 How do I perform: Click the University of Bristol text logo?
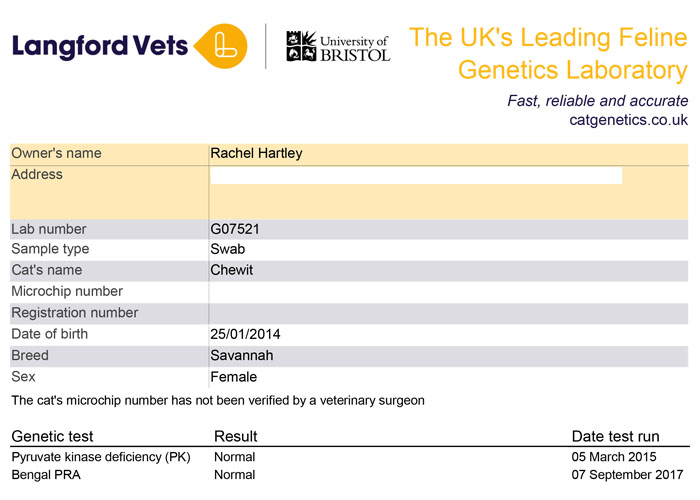click(355, 48)
